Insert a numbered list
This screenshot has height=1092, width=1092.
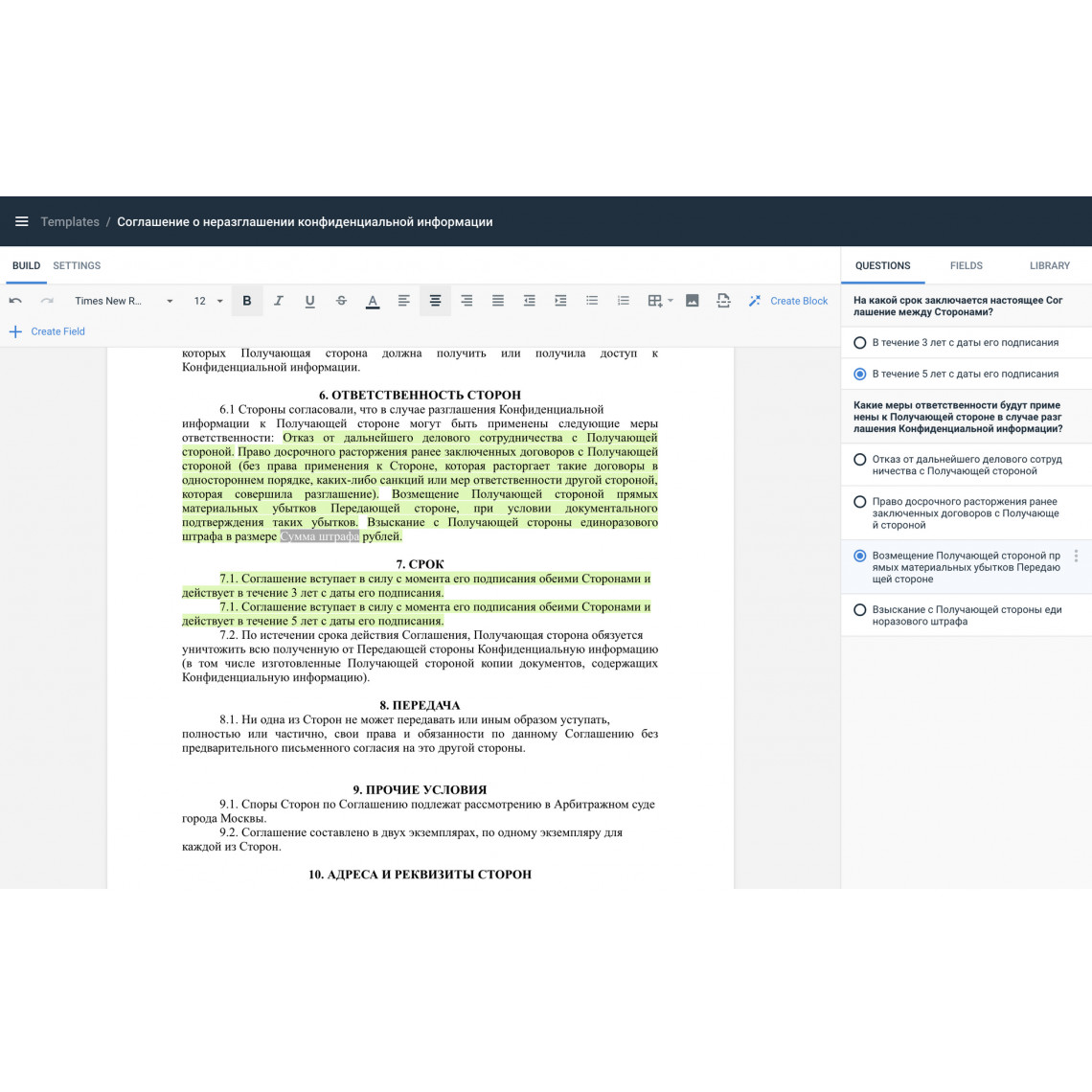pos(624,301)
